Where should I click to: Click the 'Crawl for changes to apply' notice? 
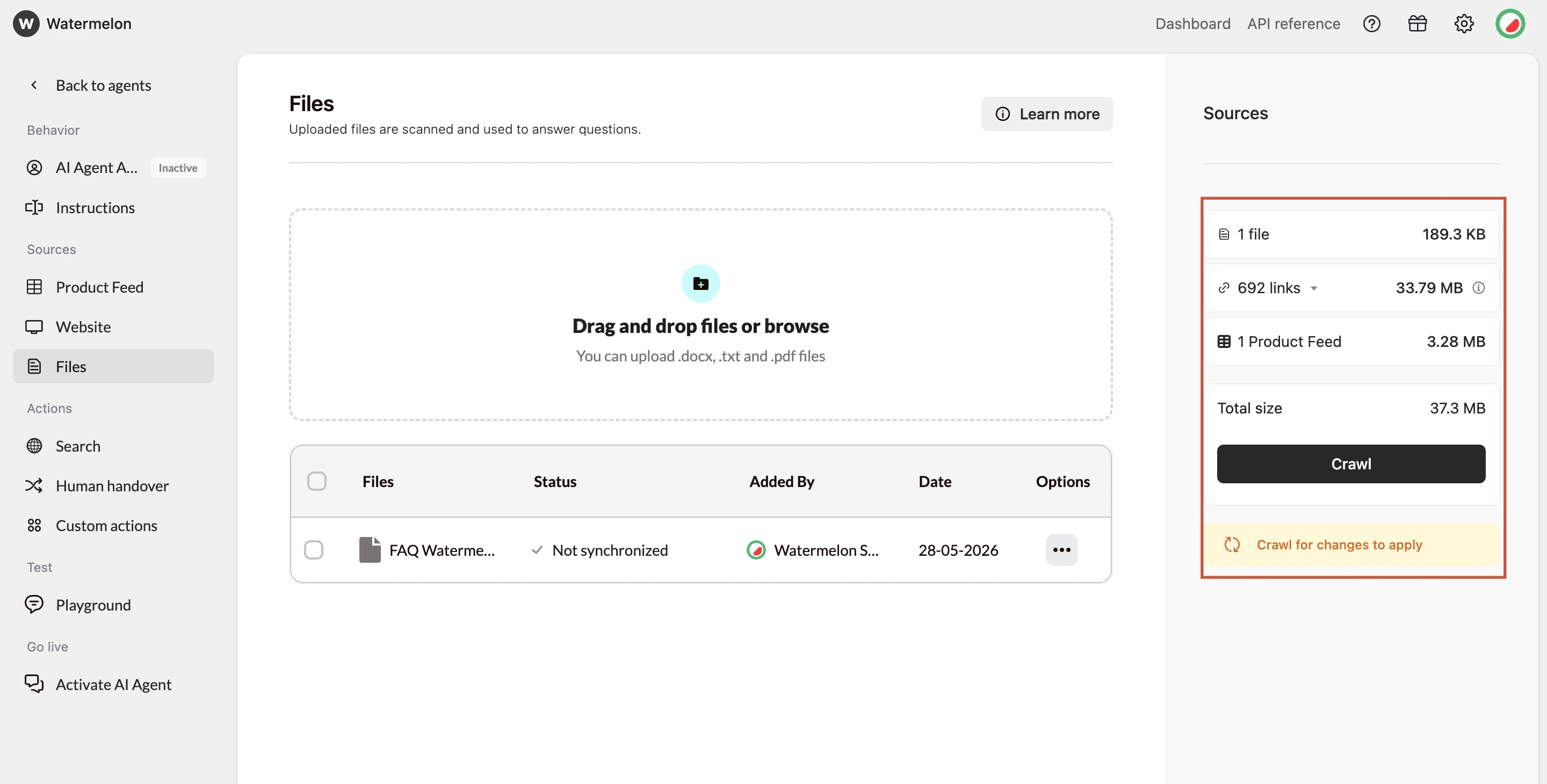1351,545
